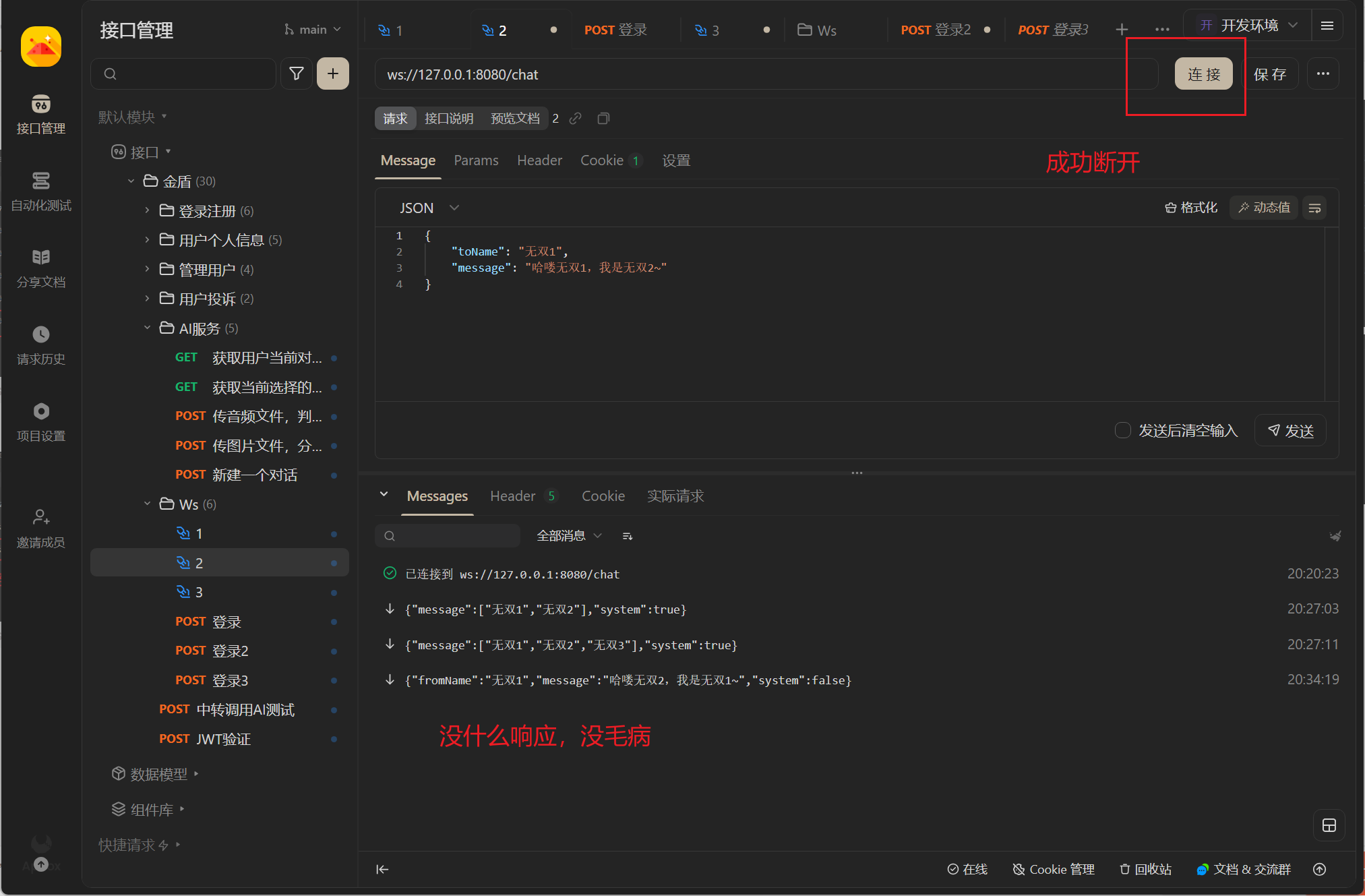1365x896 pixels.
Task: Click the WebSocket URL input field
Action: (x=741, y=74)
